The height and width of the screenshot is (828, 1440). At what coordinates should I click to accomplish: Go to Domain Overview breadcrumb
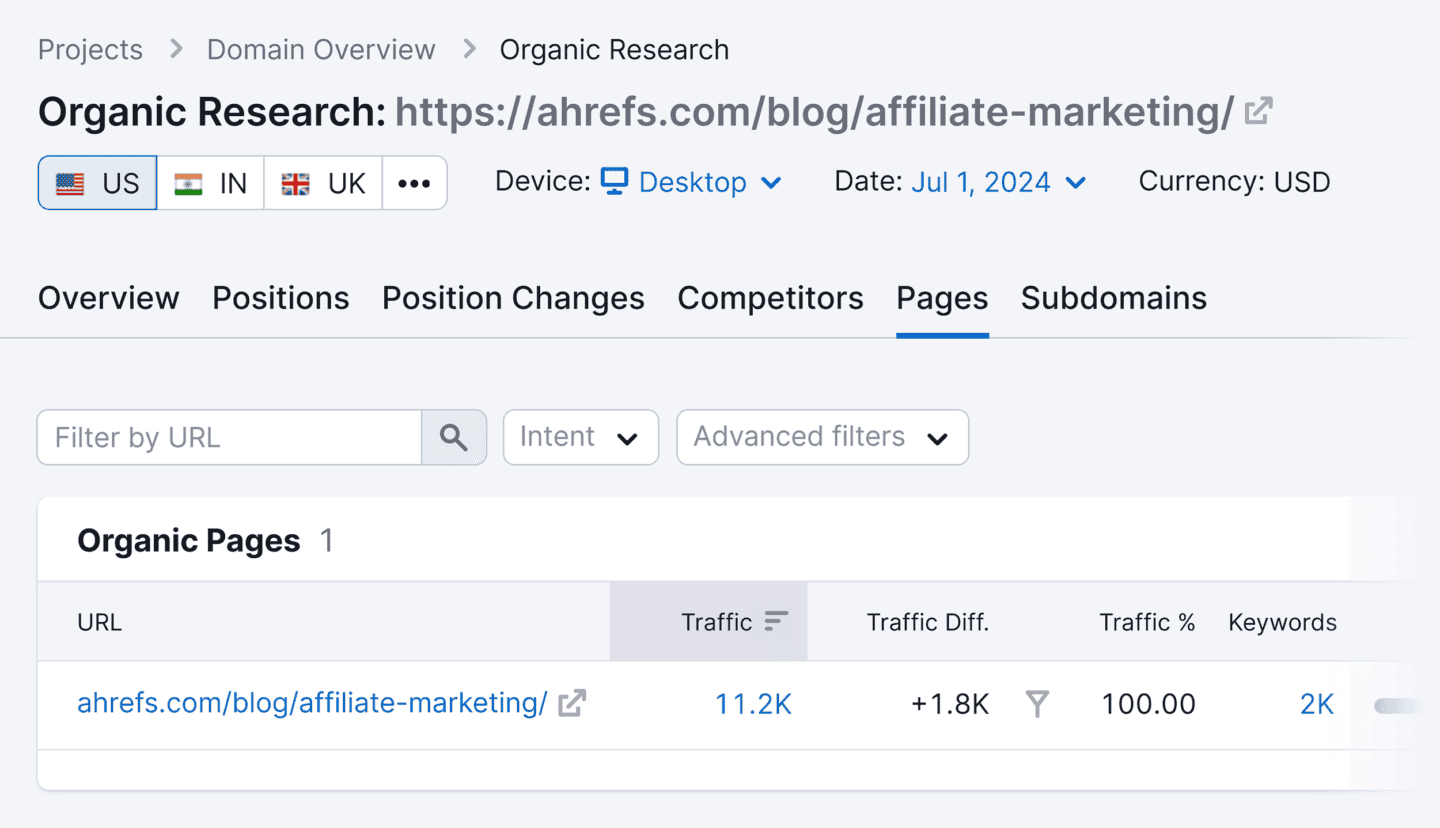(321, 50)
